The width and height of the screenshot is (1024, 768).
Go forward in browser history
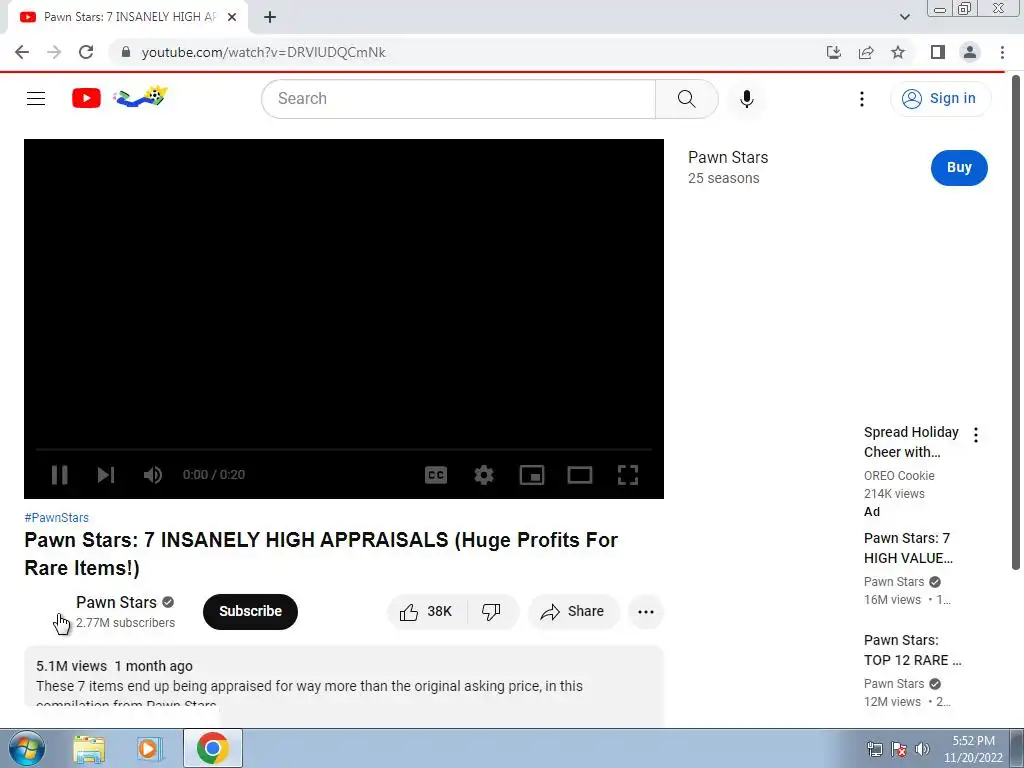pos(54,52)
